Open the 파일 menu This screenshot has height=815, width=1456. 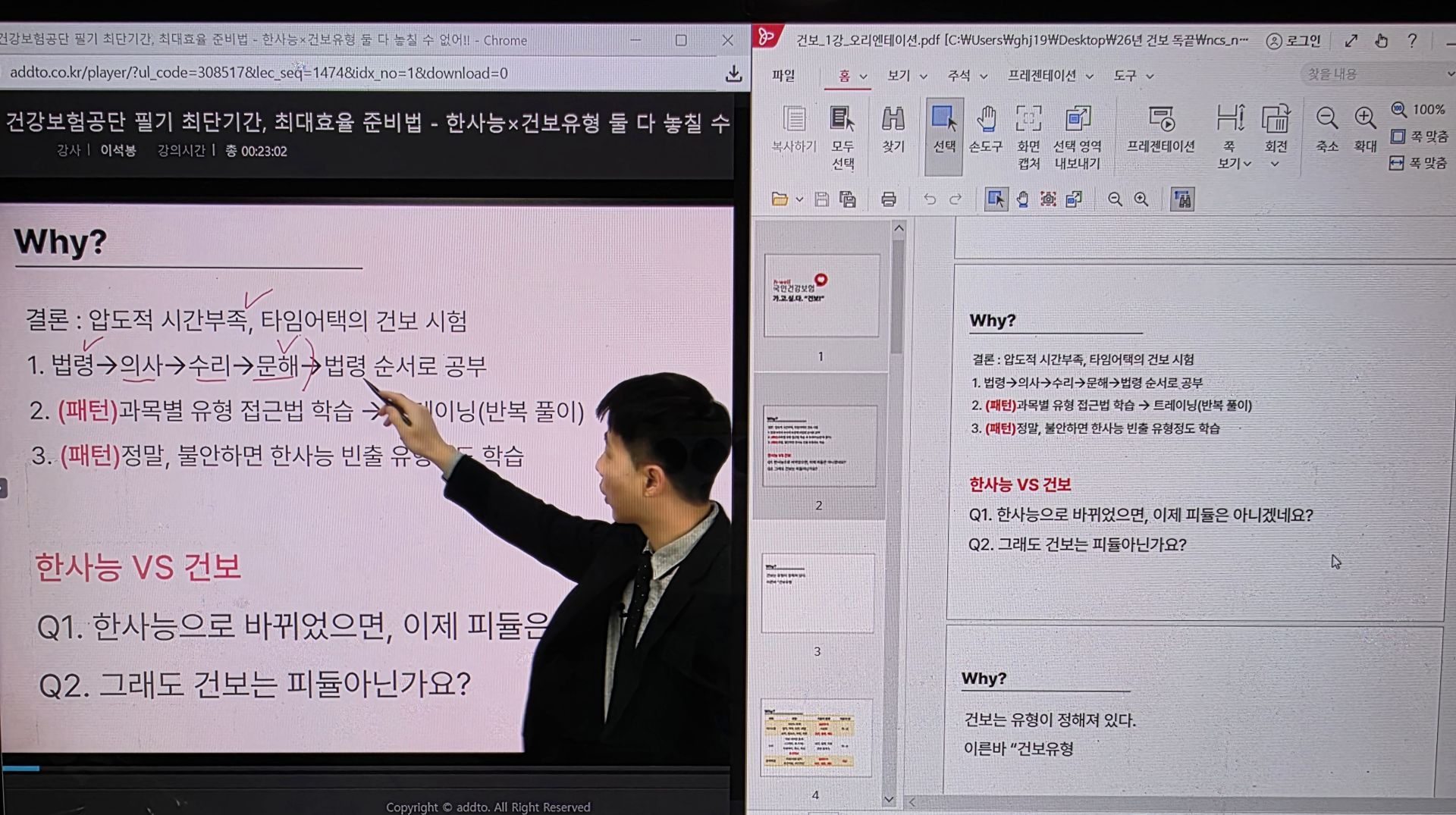[783, 76]
